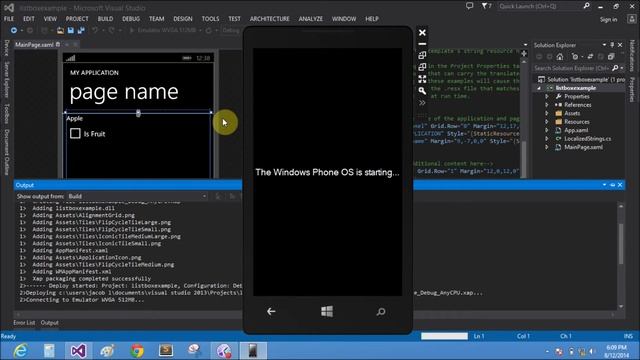Viewport: 640px width, 360px height.
Task: Click Solution Explorer pending changes filter icon
Action: click(x=575, y=57)
